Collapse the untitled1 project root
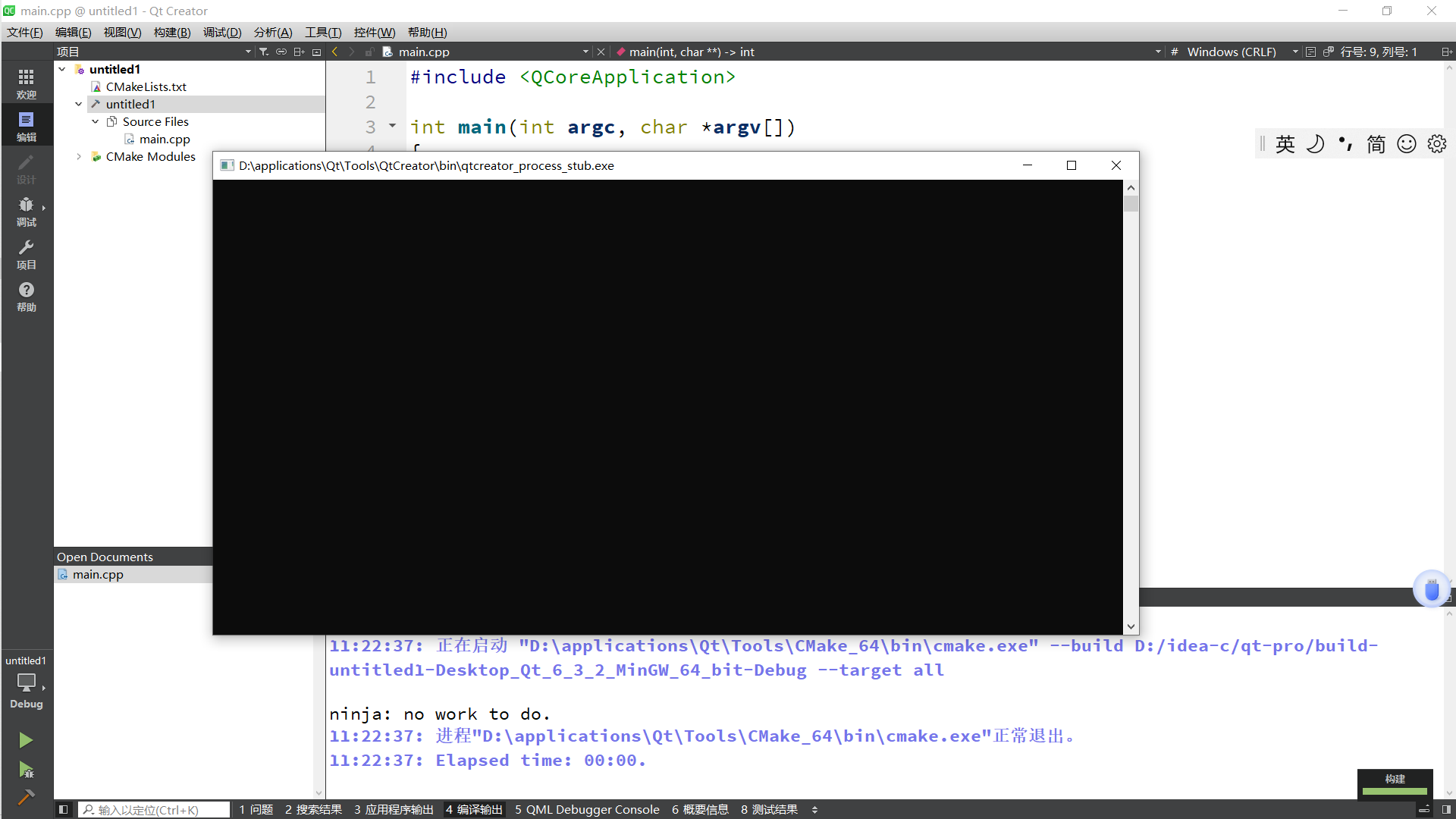Image resolution: width=1456 pixels, height=819 pixels. click(x=62, y=69)
